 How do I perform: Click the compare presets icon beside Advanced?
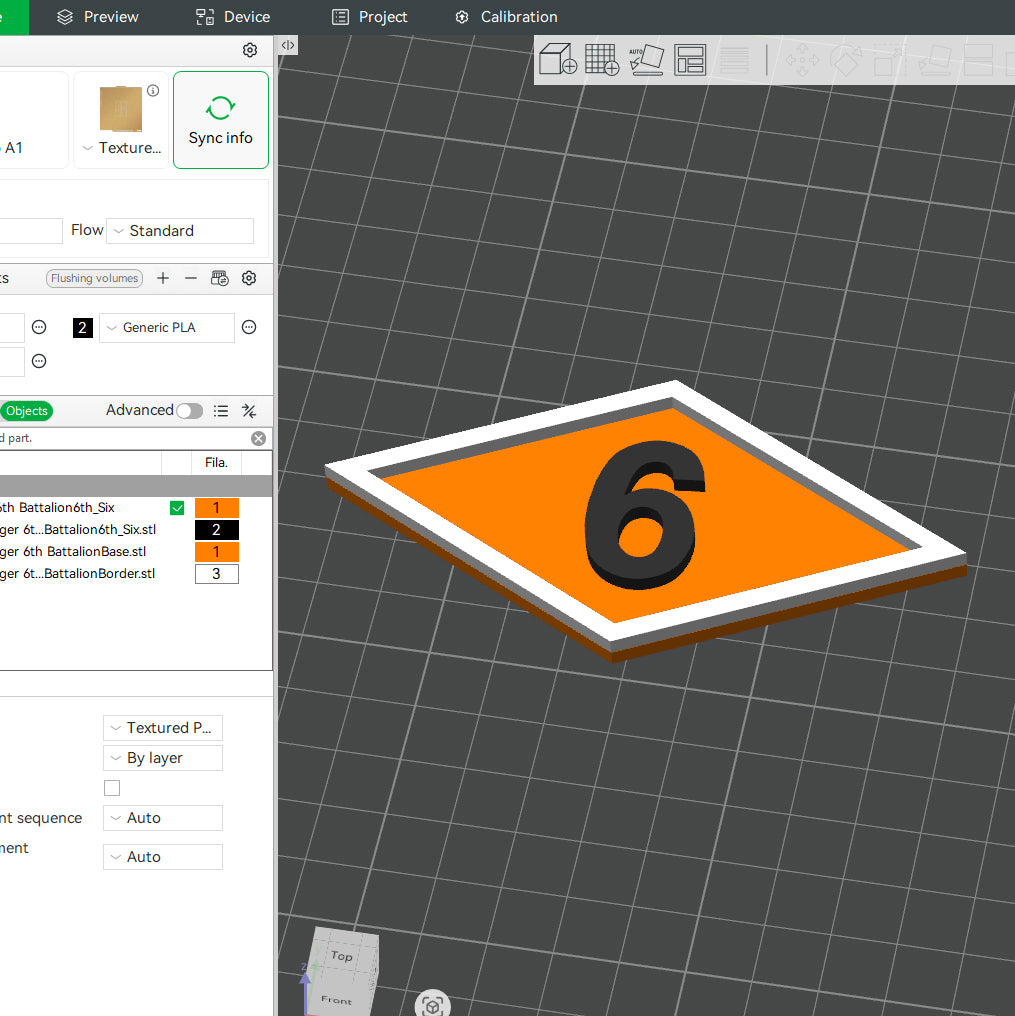pos(250,411)
